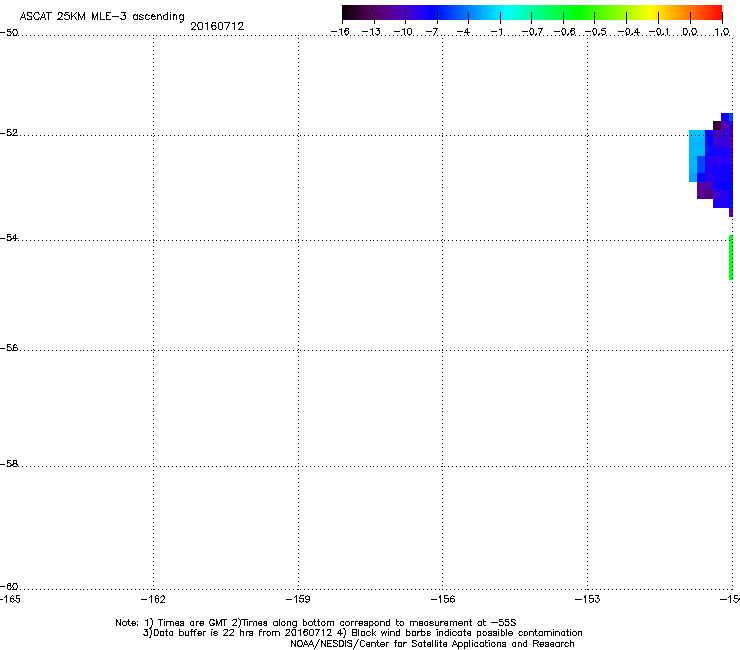Click the -159 longitude axis label

point(298,599)
